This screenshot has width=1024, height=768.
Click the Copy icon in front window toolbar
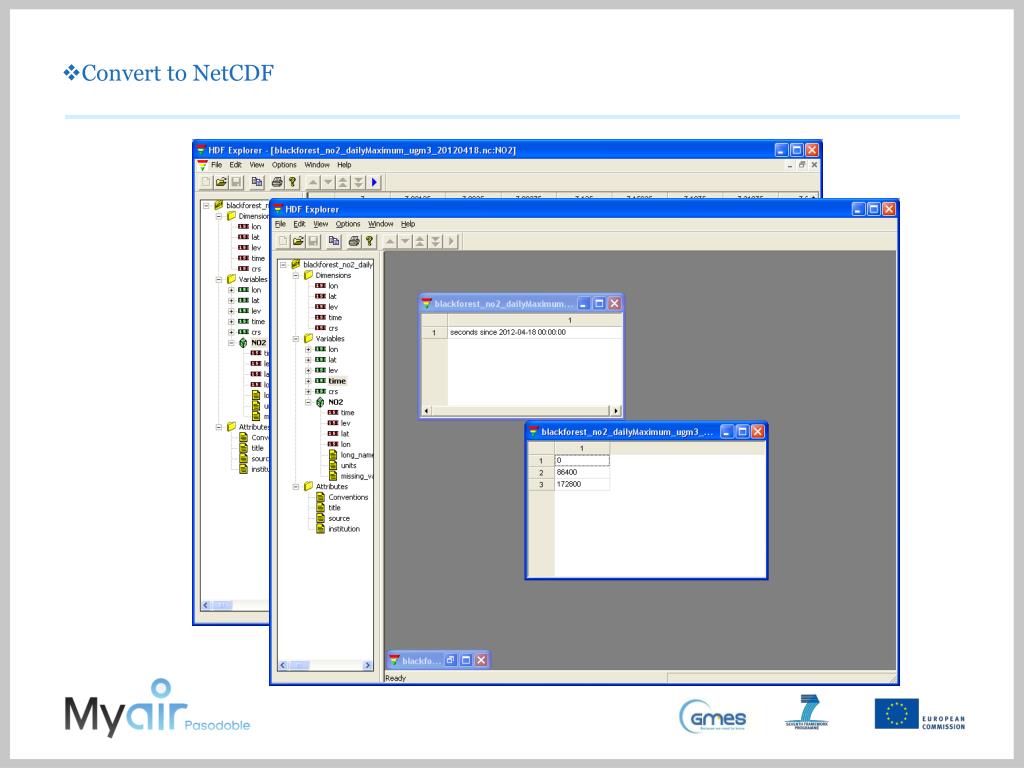pos(332,241)
